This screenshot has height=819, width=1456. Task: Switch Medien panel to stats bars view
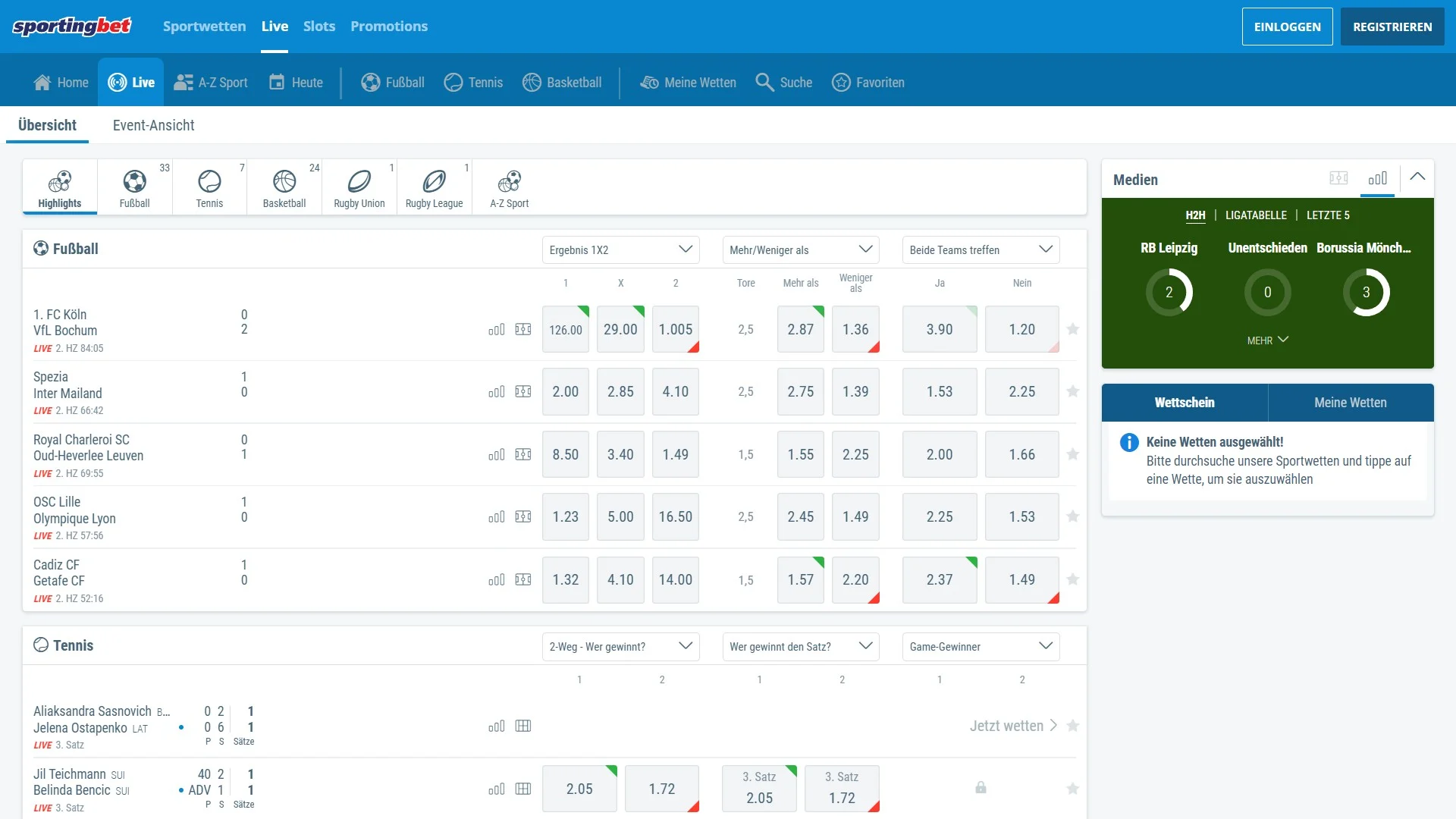[1377, 178]
